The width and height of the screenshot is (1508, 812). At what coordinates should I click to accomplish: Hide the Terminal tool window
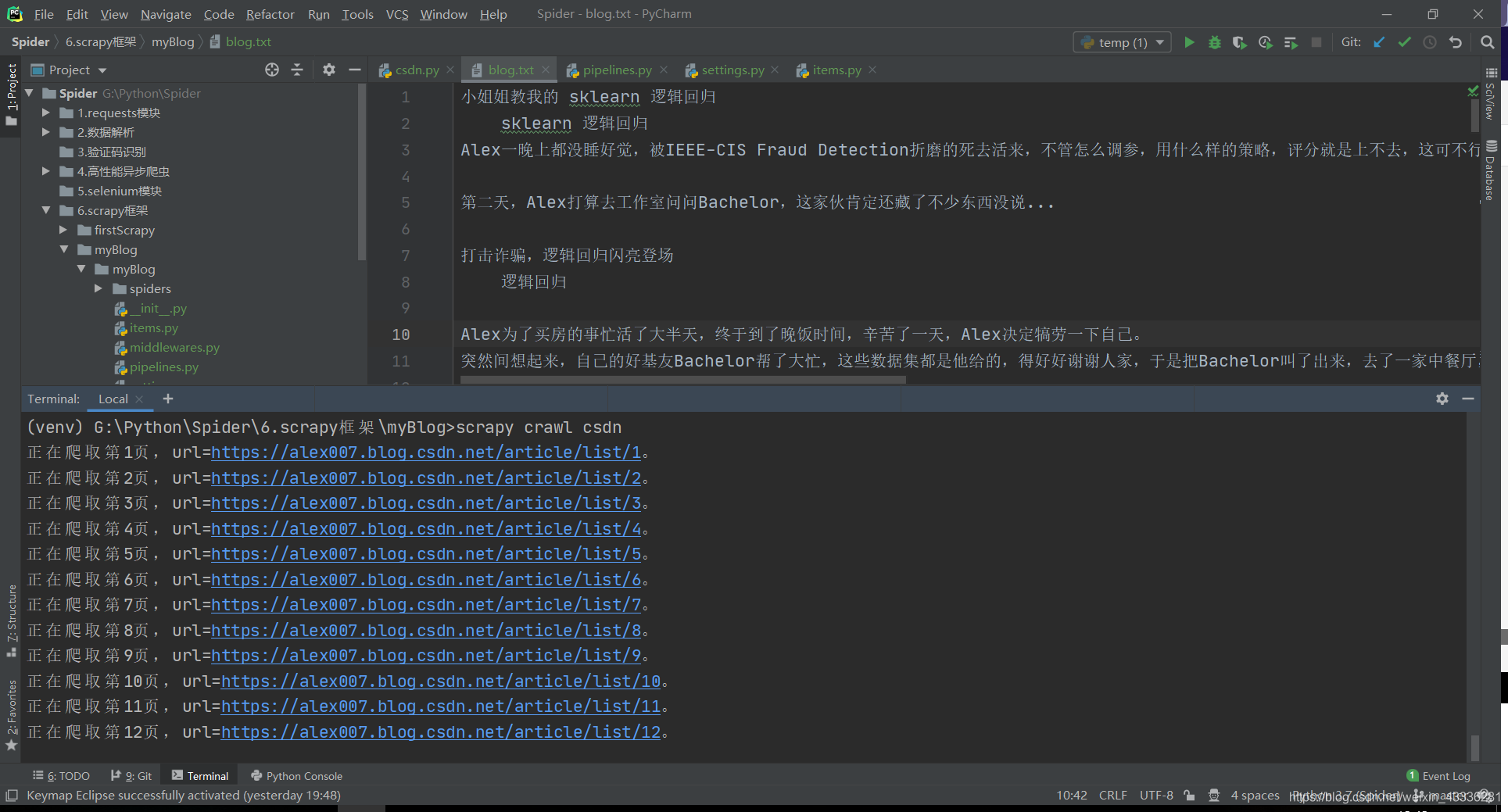click(x=1468, y=399)
